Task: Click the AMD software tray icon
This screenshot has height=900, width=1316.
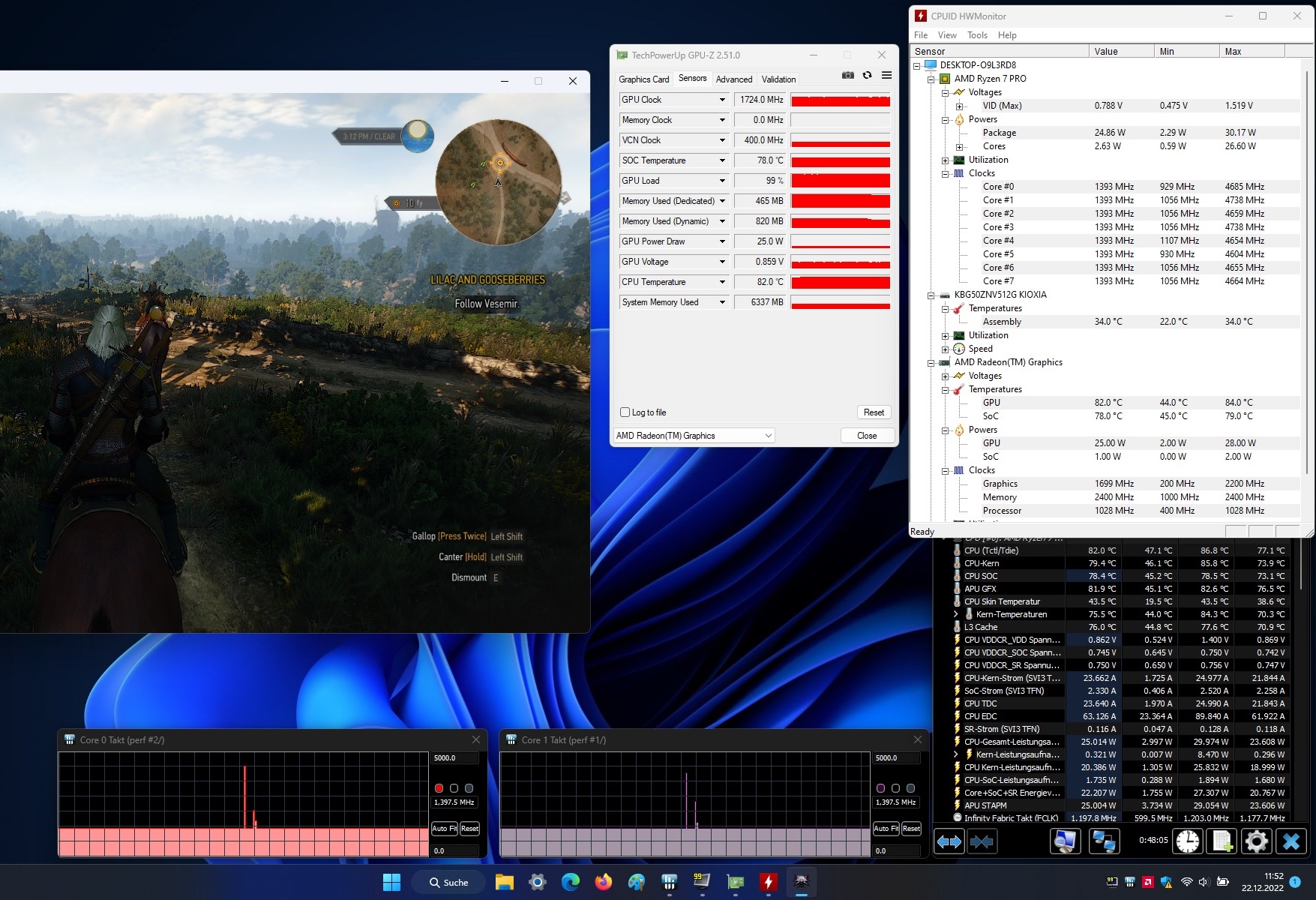Action: click(1147, 882)
